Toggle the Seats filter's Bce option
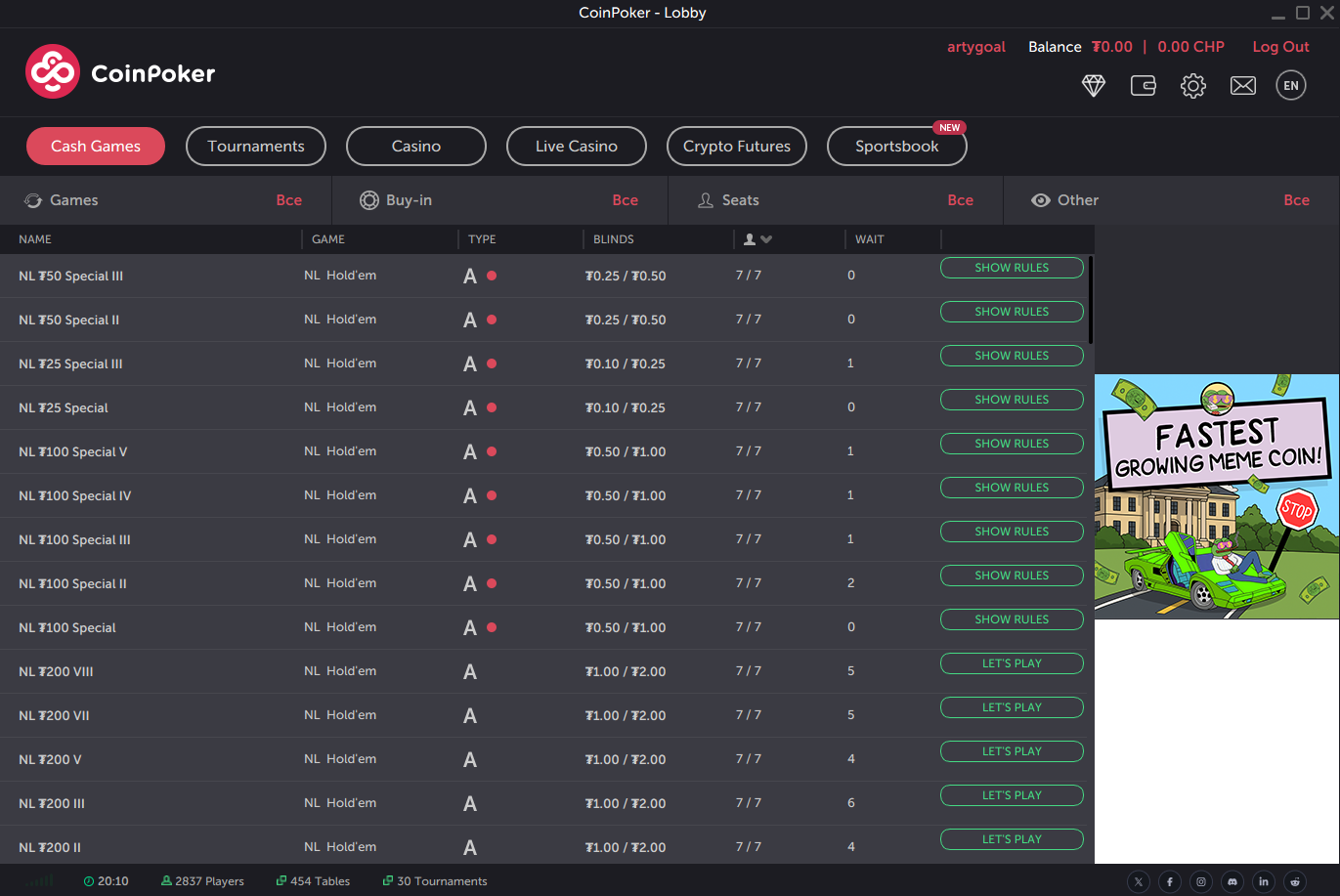The width and height of the screenshot is (1340, 896). [x=961, y=200]
